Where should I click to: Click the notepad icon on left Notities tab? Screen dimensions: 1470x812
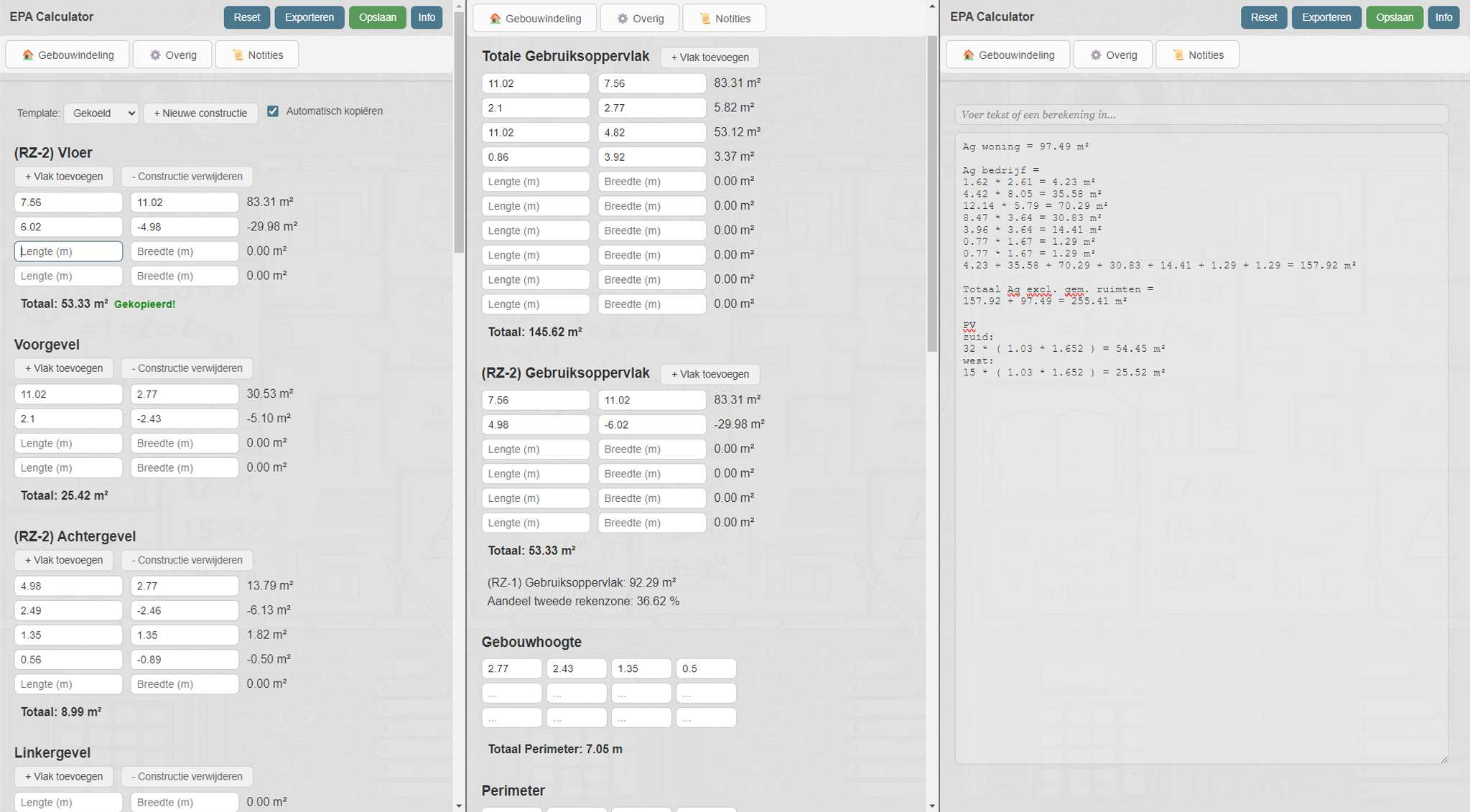click(x=238, y=55)
